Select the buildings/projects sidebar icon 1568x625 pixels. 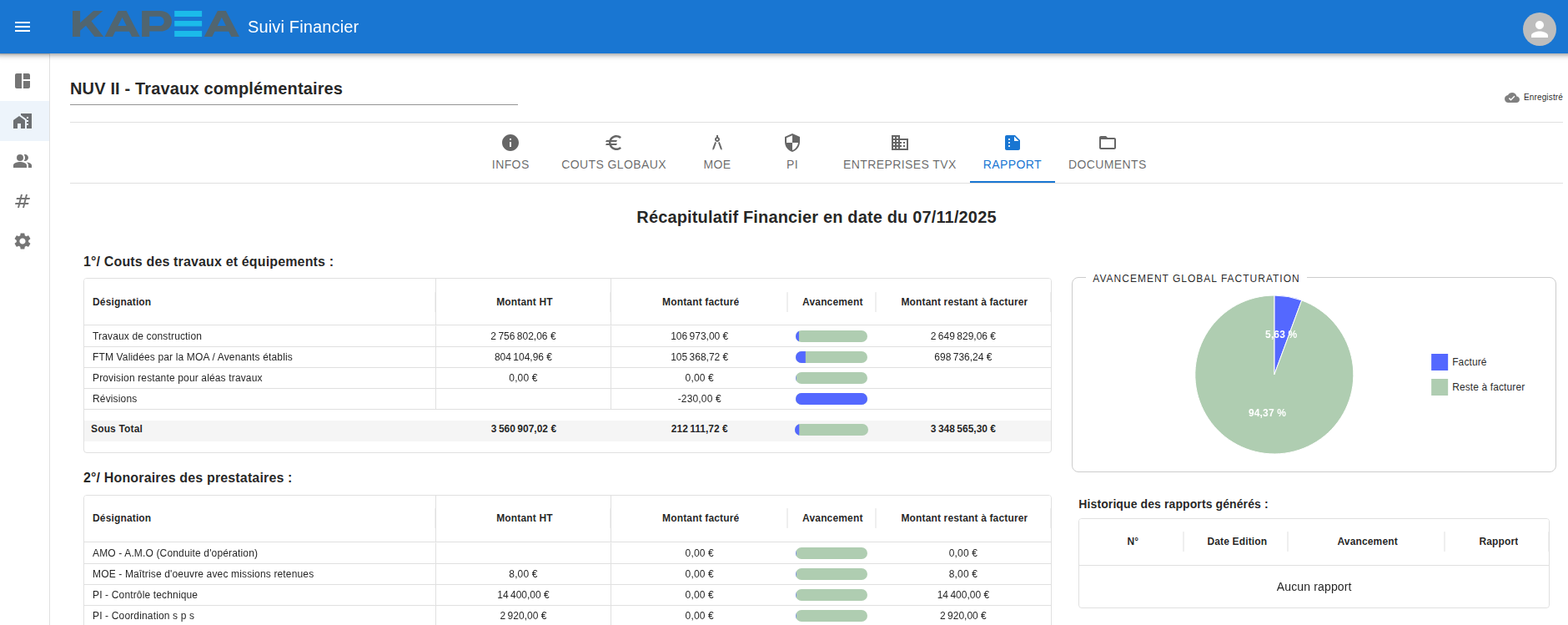coord(23,121)
